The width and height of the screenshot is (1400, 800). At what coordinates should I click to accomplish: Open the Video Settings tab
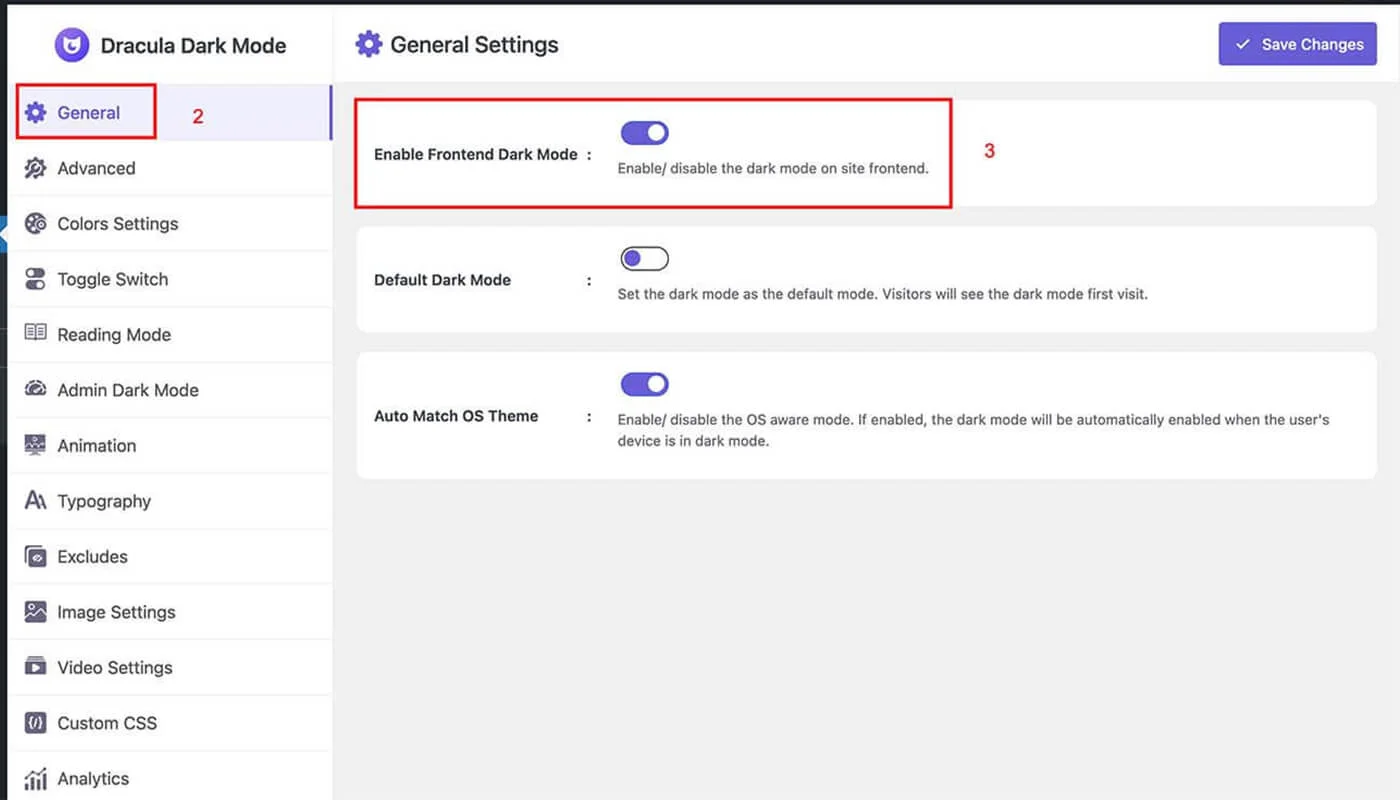click(x=114, y=667)
